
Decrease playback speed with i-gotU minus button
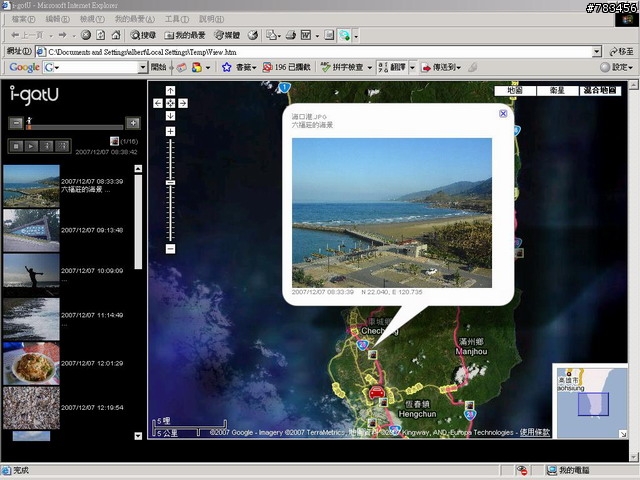16,123
